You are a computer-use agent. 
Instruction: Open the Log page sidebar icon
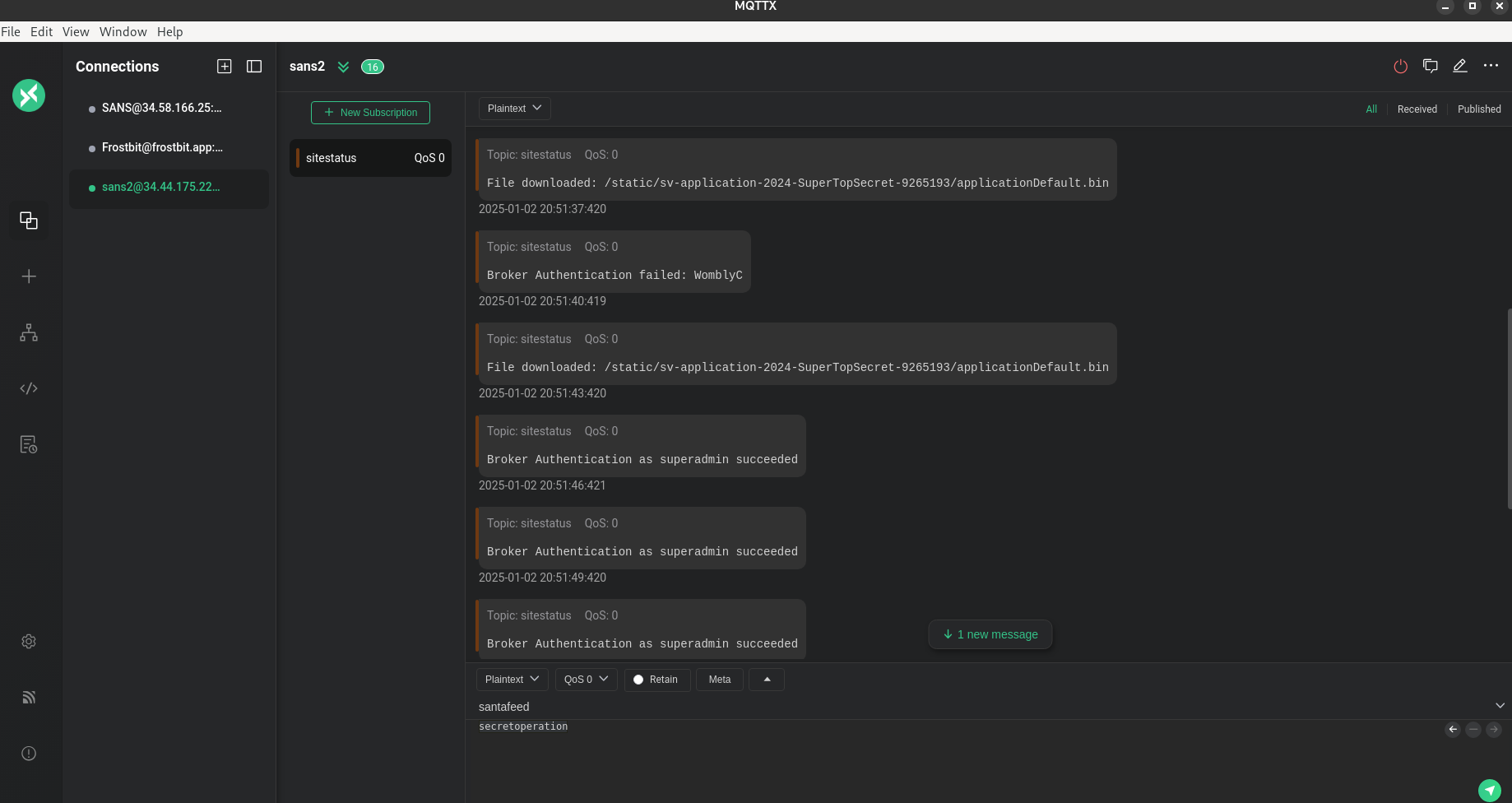(29, 444)
